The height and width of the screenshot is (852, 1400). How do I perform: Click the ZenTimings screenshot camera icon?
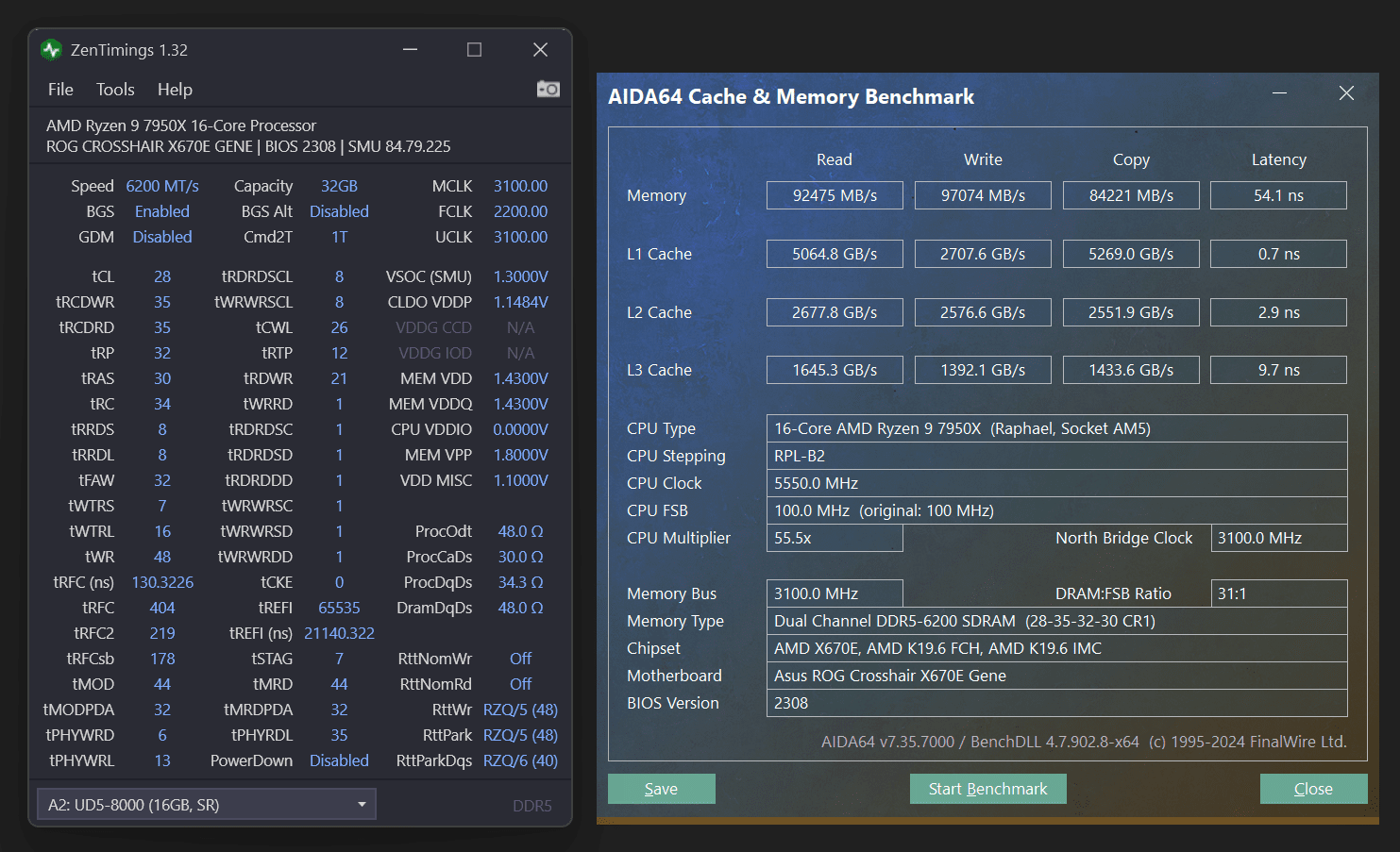(548, 89)
